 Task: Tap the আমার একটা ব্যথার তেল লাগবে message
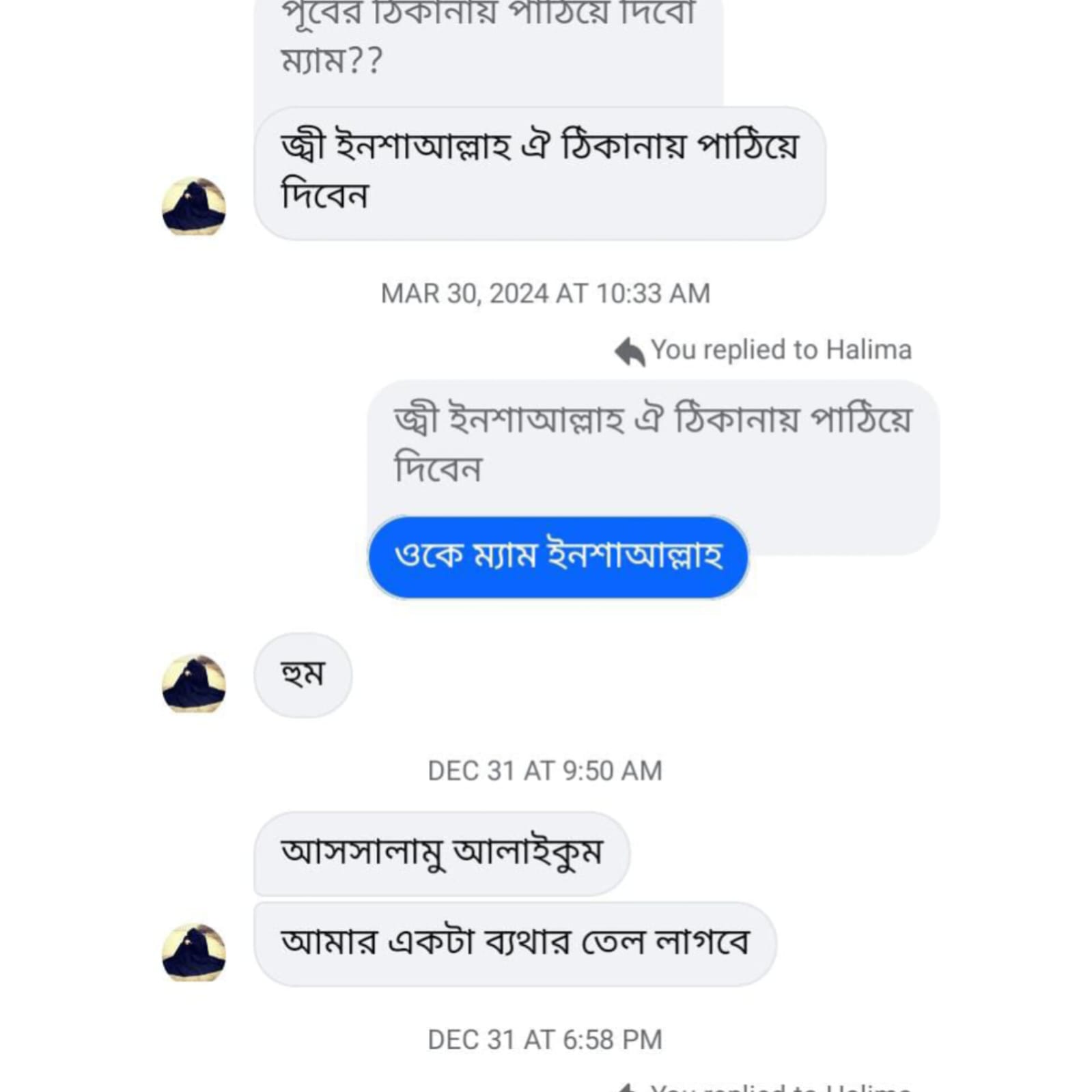point(514,943)
